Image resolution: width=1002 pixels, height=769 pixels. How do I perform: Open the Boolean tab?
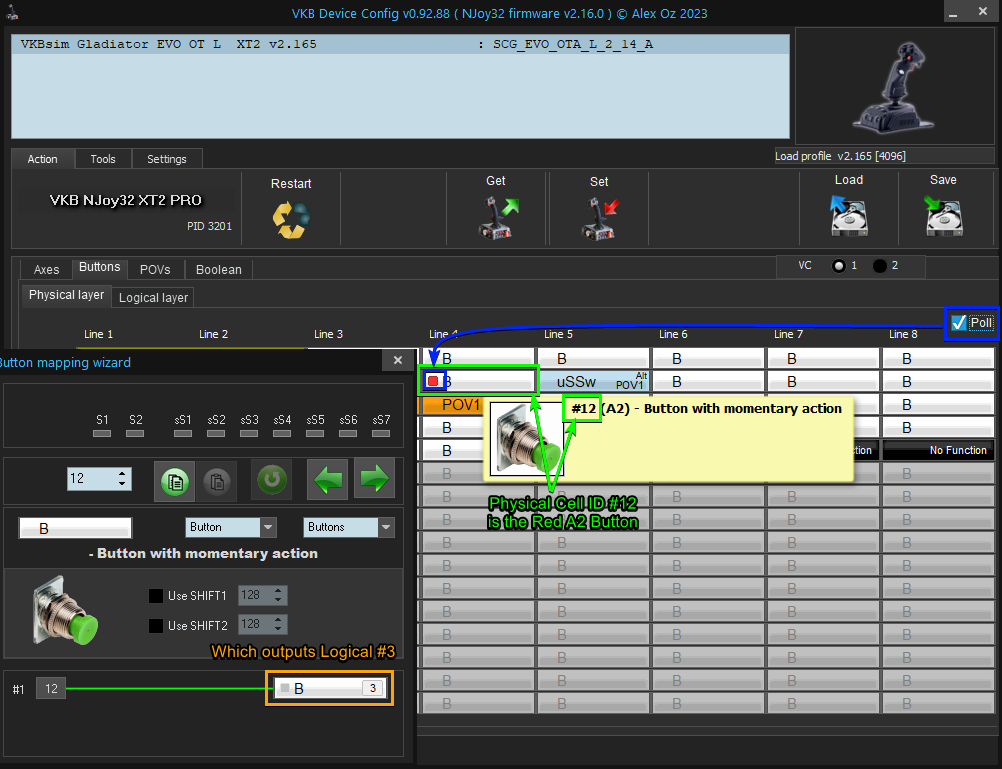coord(219,270)
